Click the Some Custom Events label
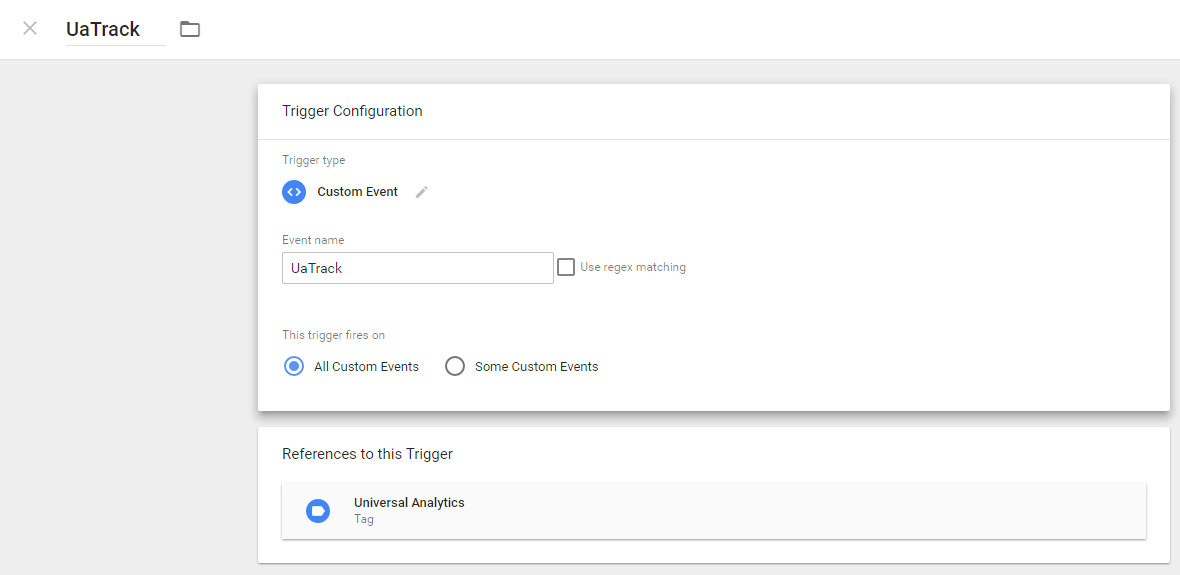This screenshot has height=575, width=1180. point(537,367)
